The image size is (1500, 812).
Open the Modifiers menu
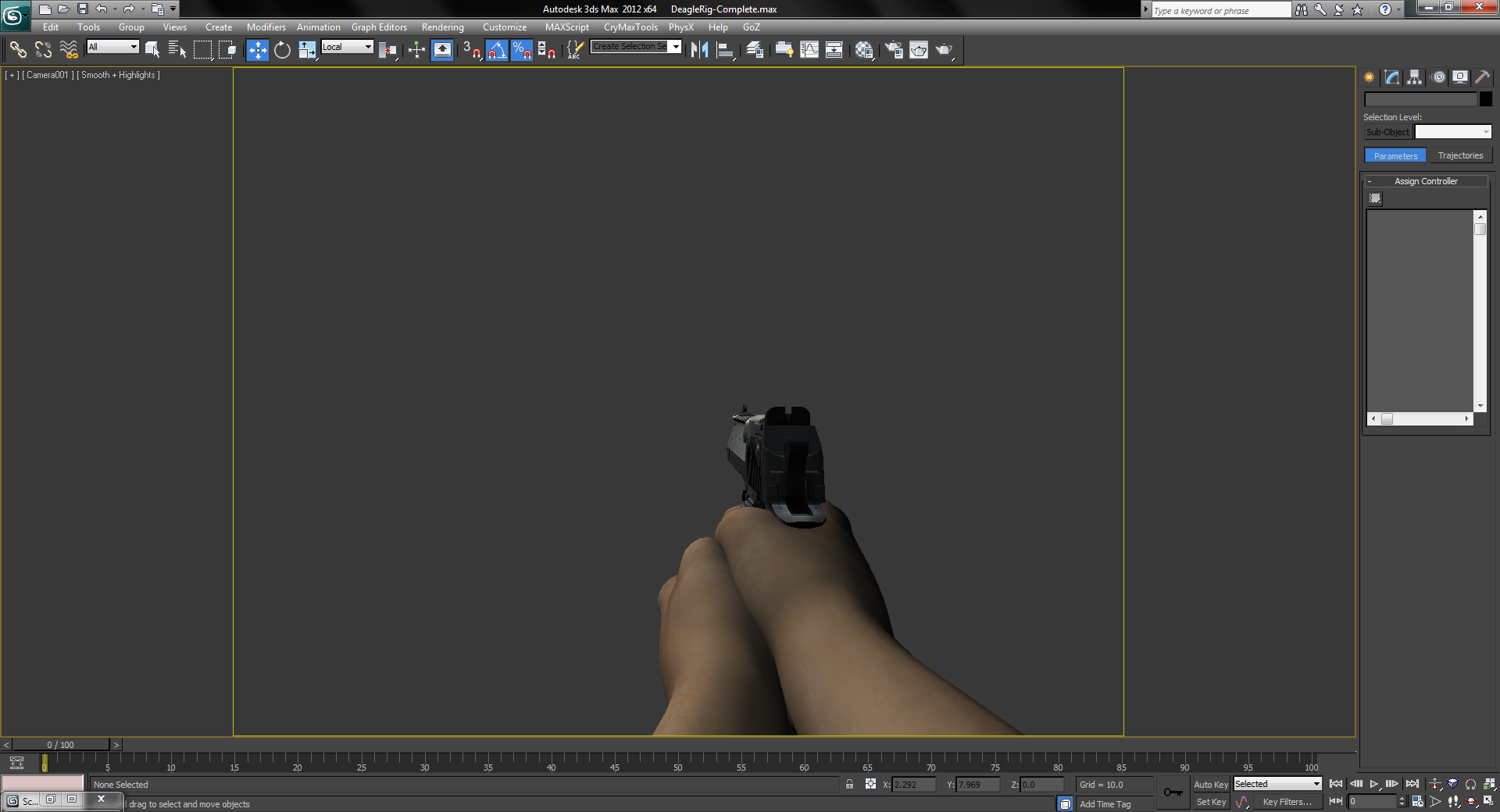[266, 27]
